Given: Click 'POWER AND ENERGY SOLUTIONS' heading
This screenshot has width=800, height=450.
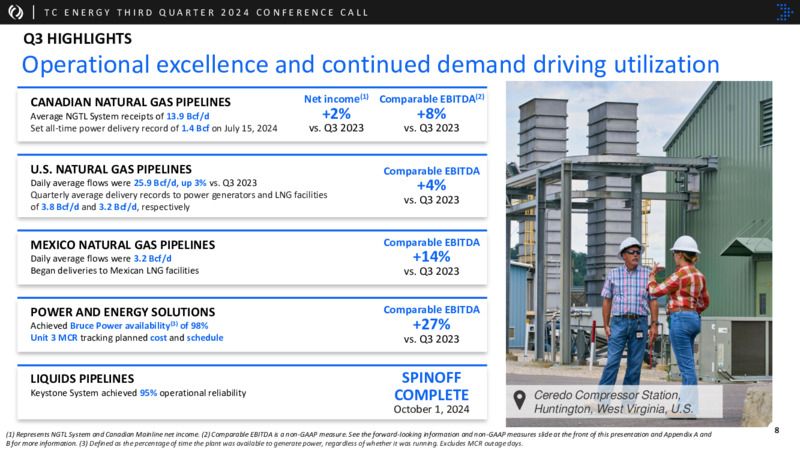Looking at the screenshot, I should tap(123, 312).
